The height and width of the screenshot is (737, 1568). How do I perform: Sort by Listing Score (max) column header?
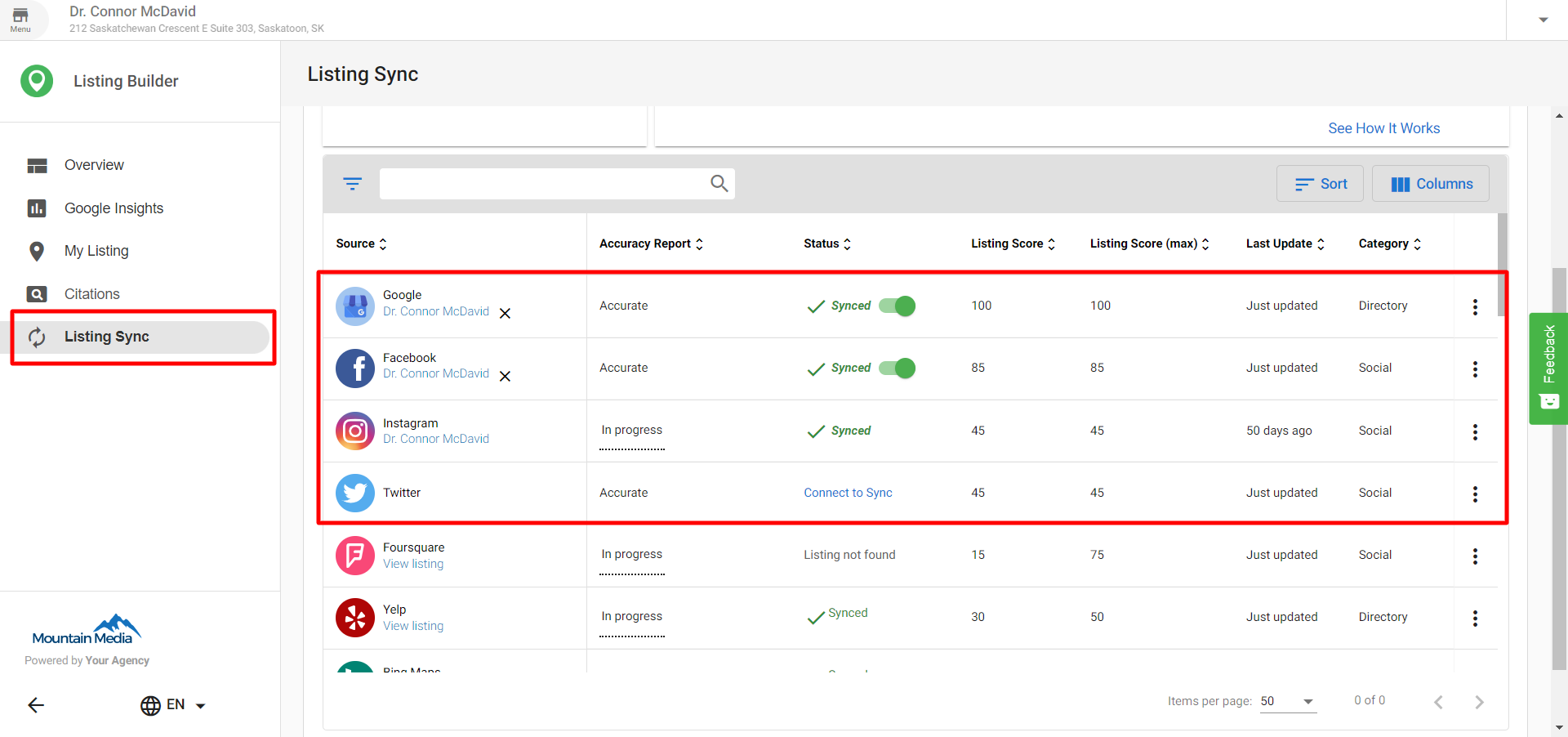click(x=1150, y=243)
